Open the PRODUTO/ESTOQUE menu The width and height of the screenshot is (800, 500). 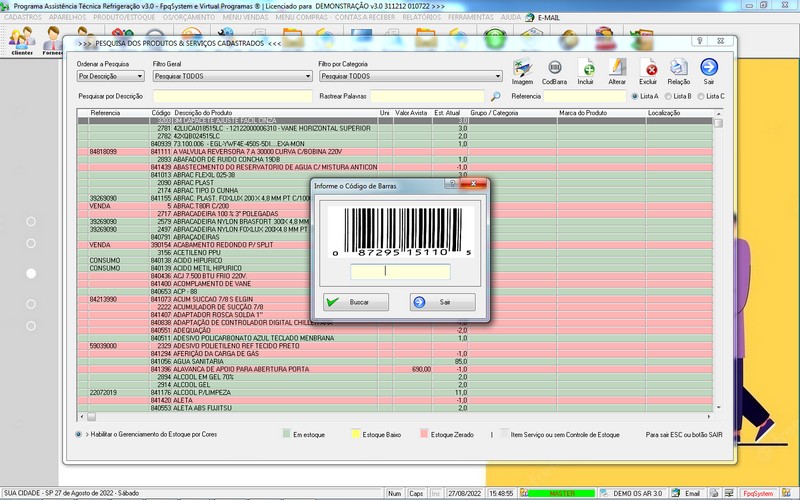[124, 17]
